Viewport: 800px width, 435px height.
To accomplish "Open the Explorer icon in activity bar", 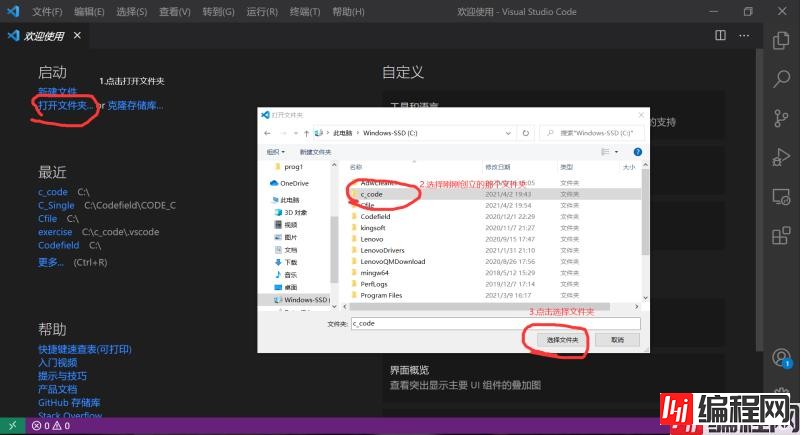I will point(781,41).
